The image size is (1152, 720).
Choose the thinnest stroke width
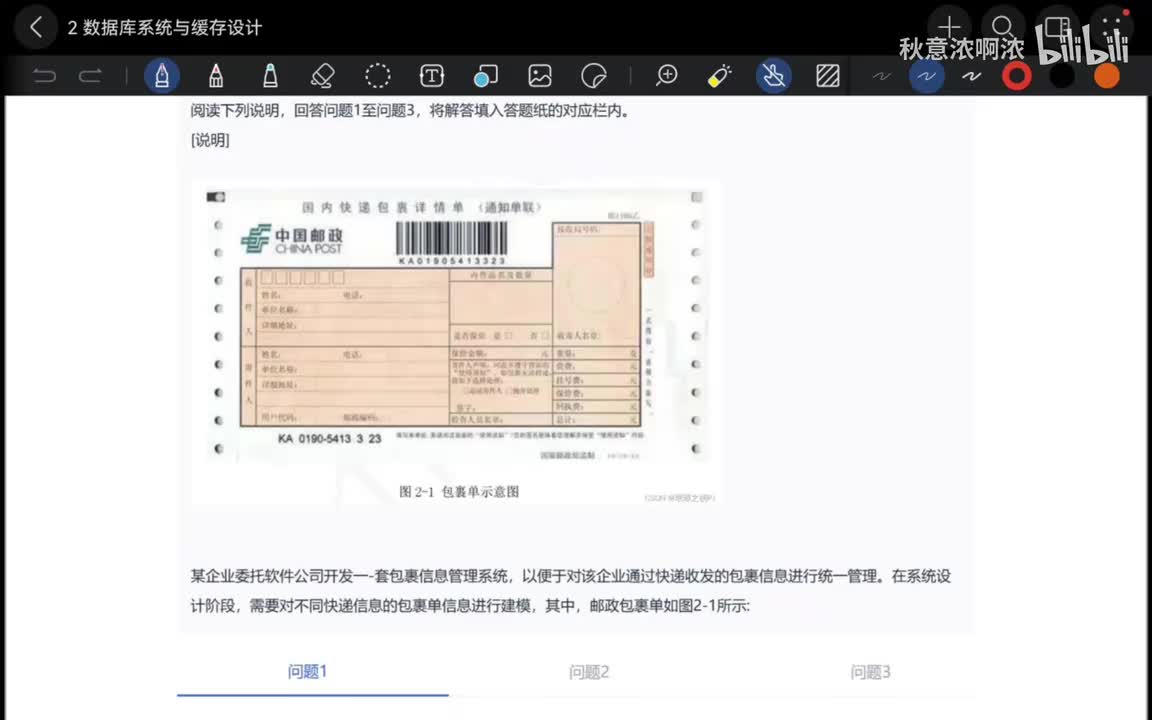881,76
